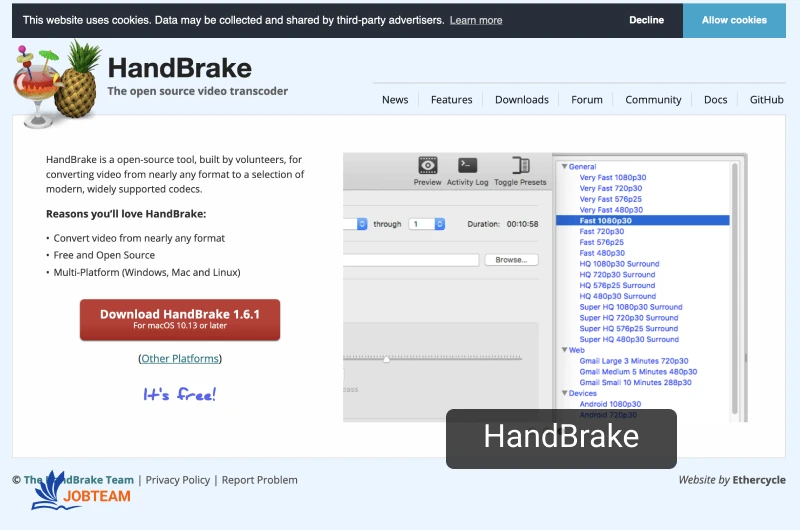Click the Report Problem link

(259, 480)
